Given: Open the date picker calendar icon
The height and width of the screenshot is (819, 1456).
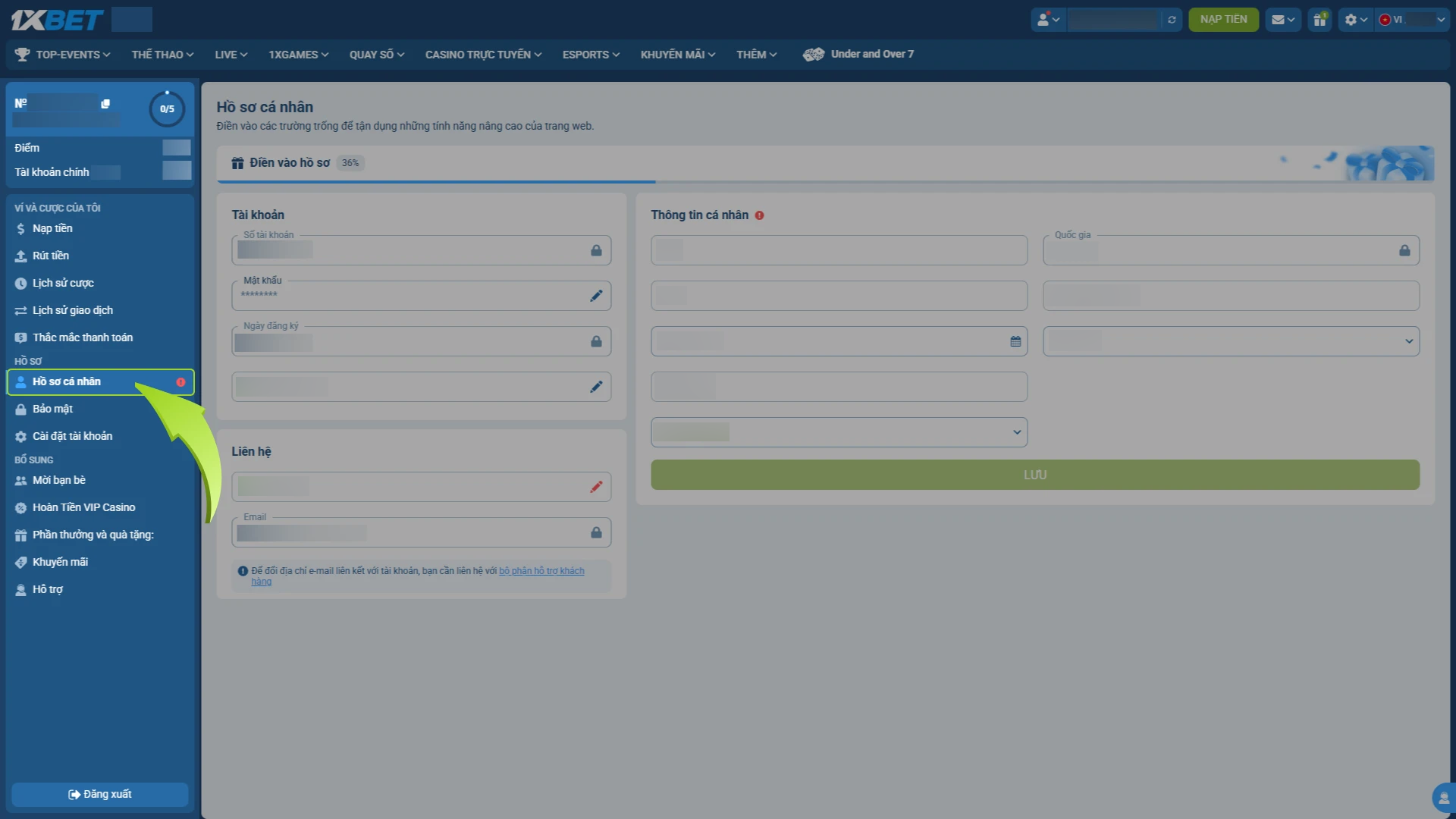Looking at the screenshot, I should click(x=1015, y=341).
